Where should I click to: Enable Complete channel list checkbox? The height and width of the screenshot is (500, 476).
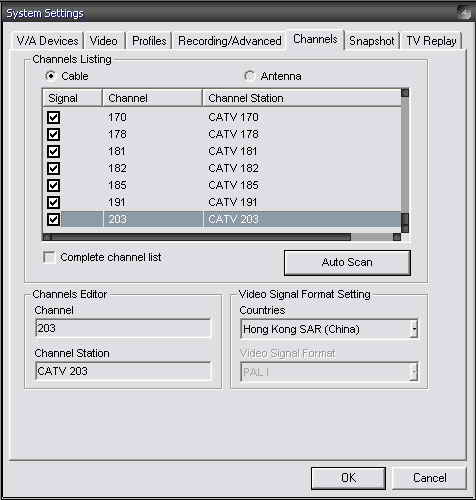click(x=49, y=257)
